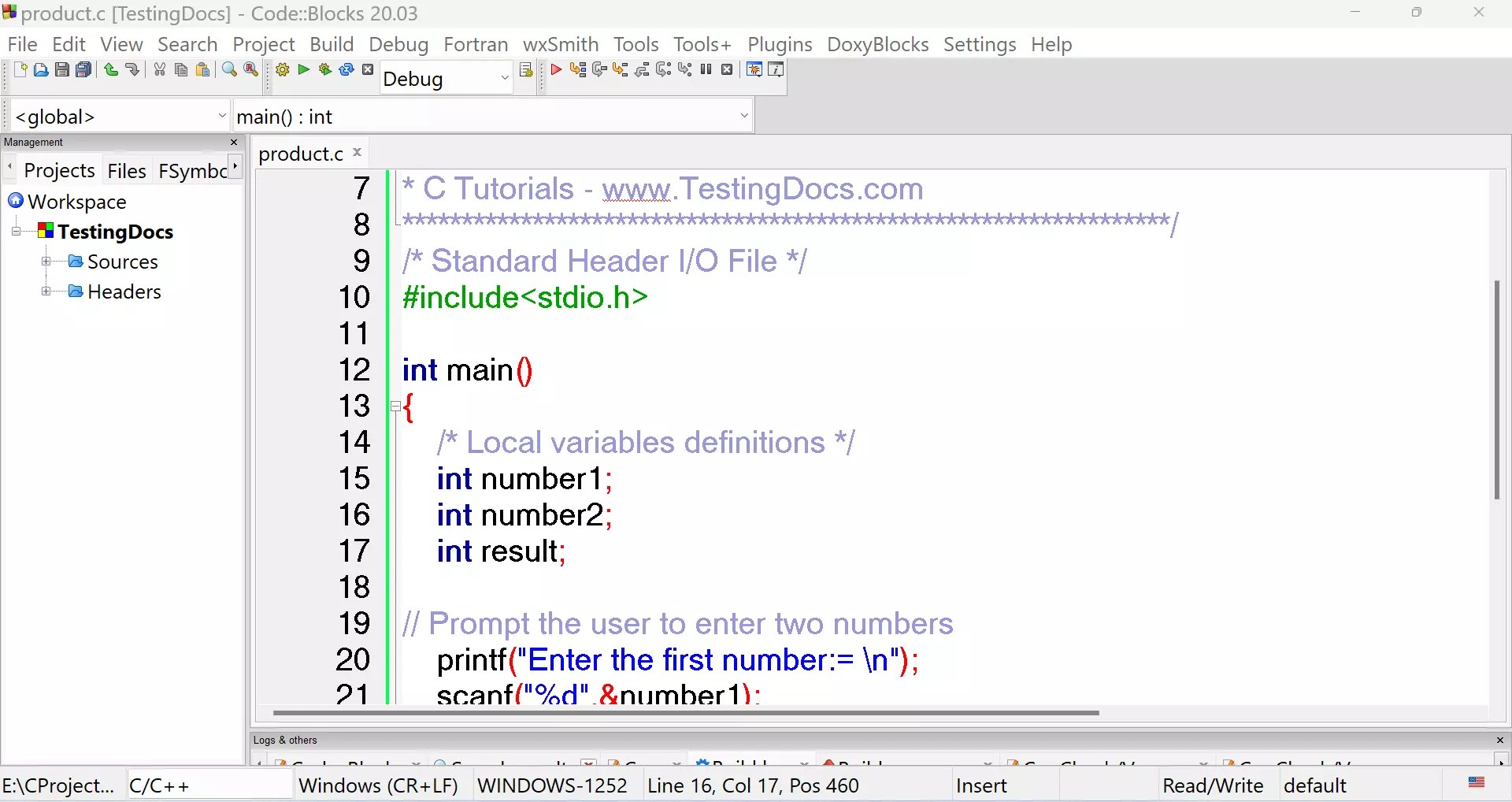Collapse the main function code fold
Image resolution: width=1512 pixels, height=802 pixels.
[395, 407]
